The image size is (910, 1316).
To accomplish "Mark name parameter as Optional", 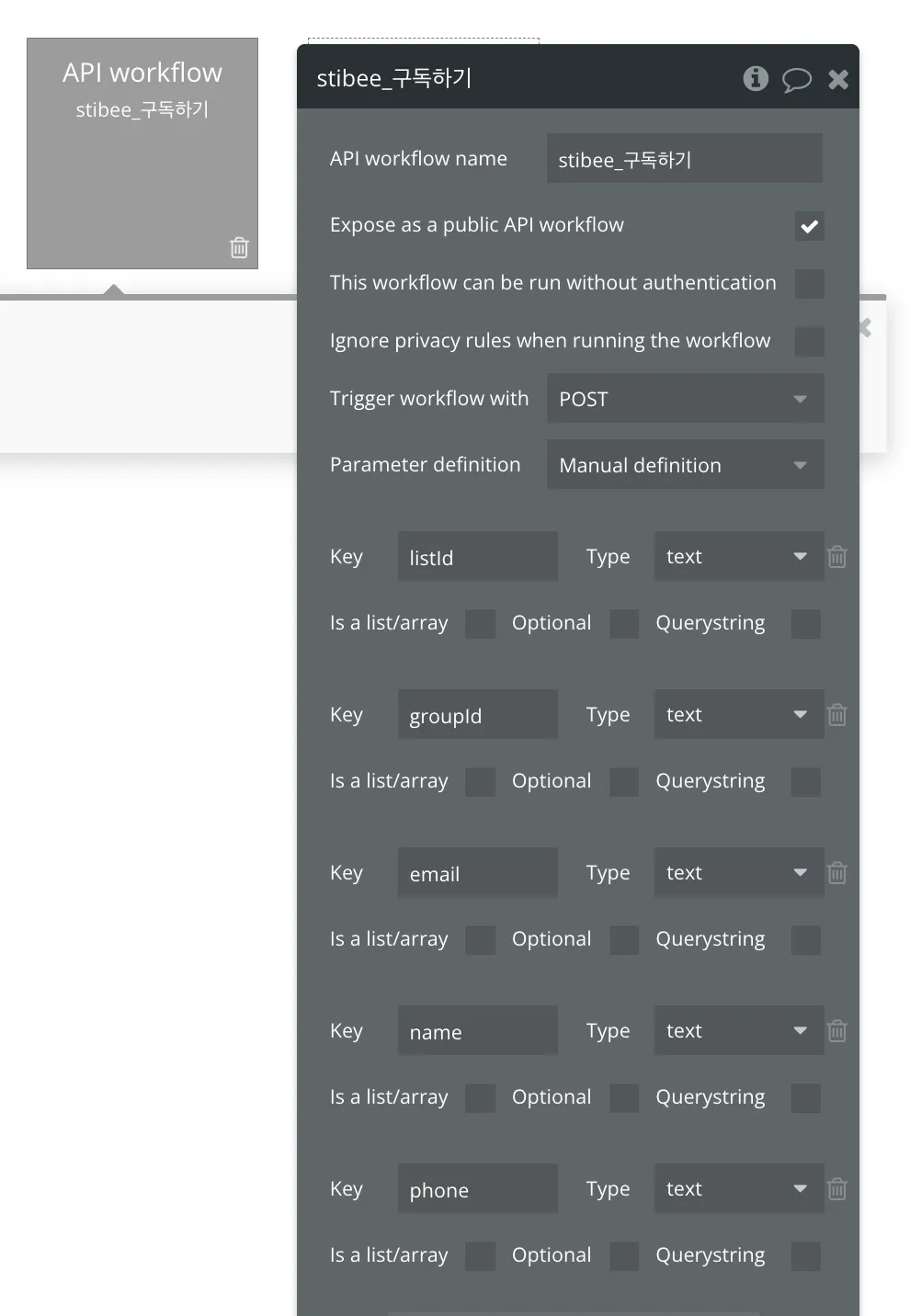I will (x=624, y=1098).
